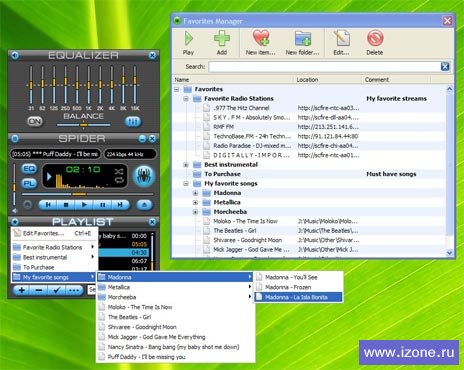Click Favorites list scroll down arrow

pyautogui.click(x=449, y=253)
